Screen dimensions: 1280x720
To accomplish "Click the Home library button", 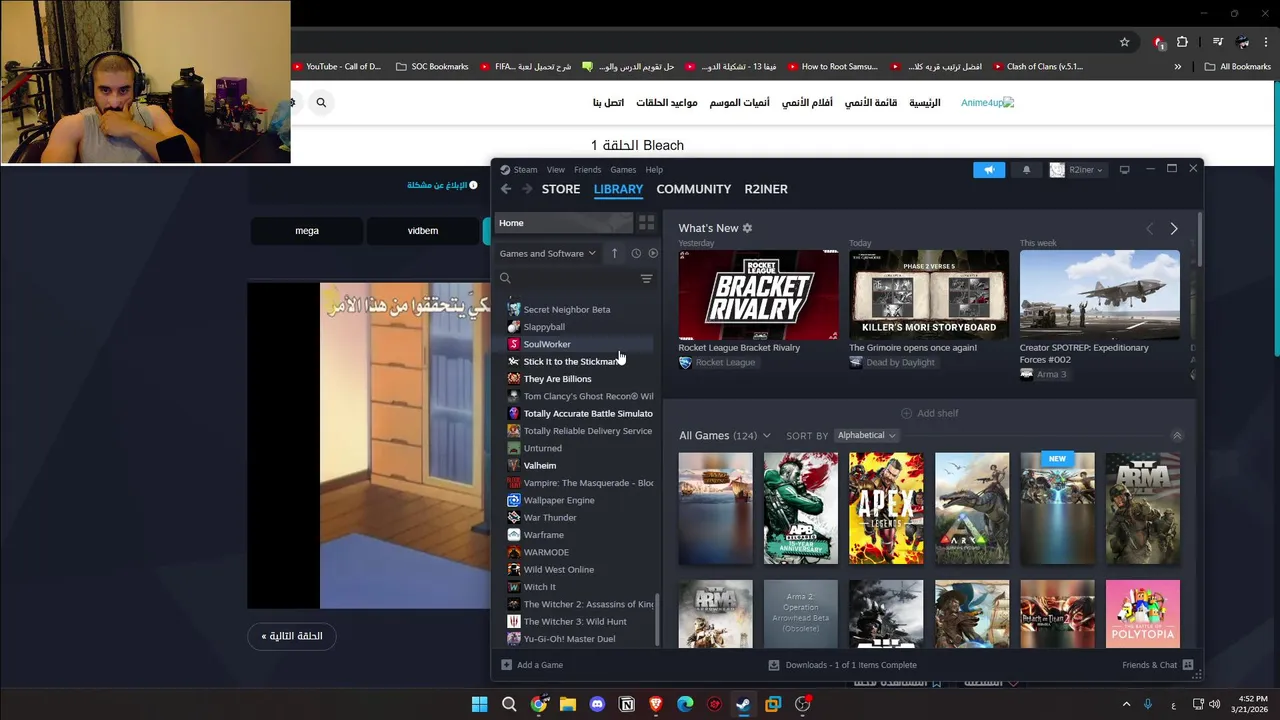I will (564, 223).
